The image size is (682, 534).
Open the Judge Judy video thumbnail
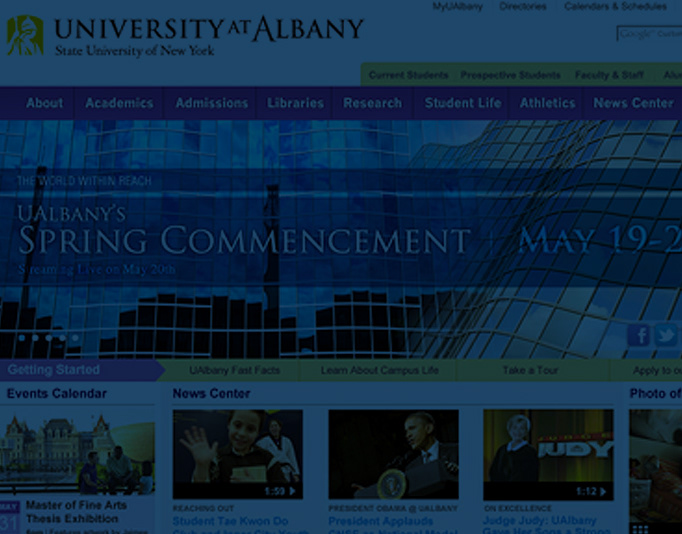(x=548, y=455)
